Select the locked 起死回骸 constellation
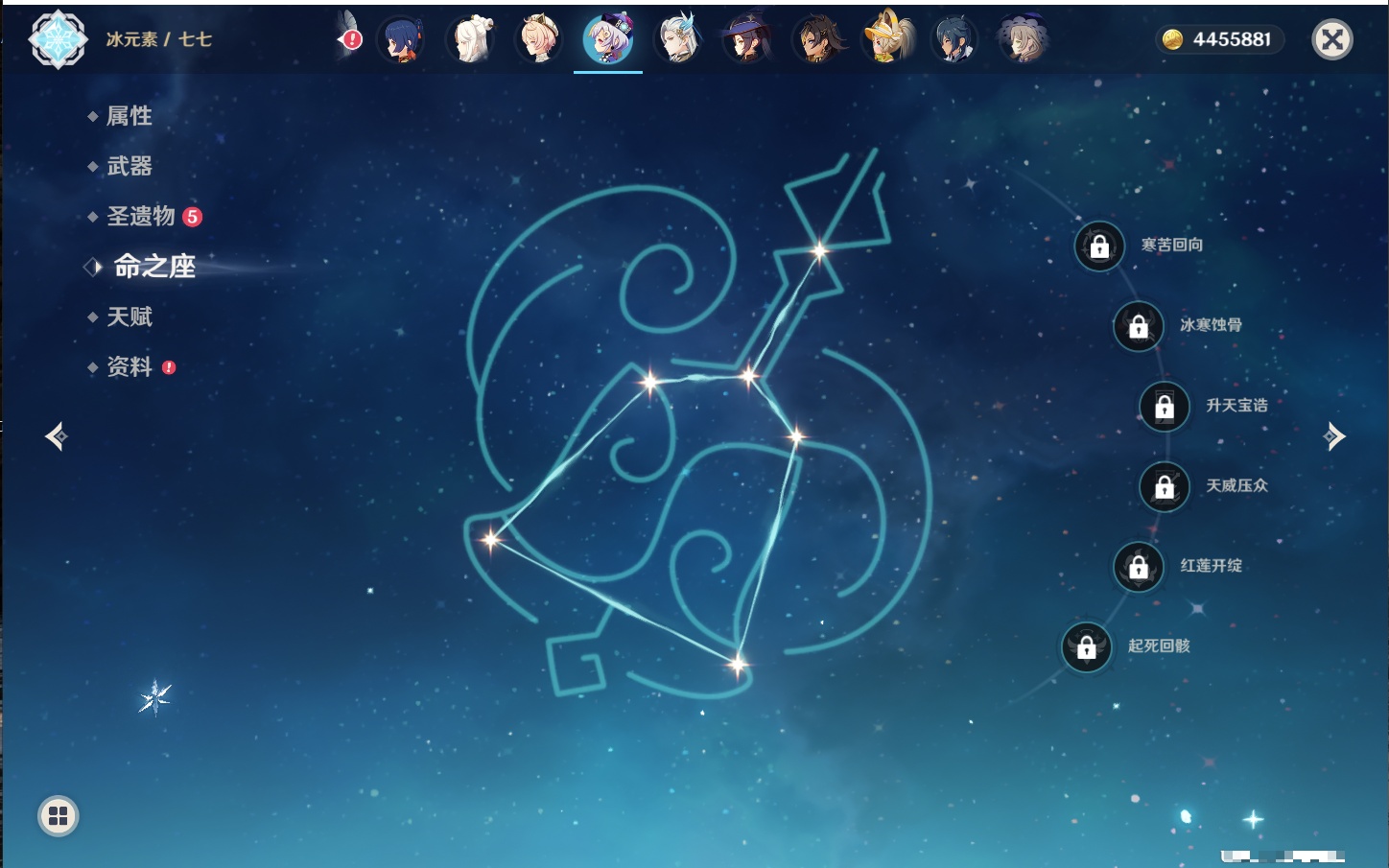Viewport: 1389px width, 868px height. click(x=1087, y=647)
